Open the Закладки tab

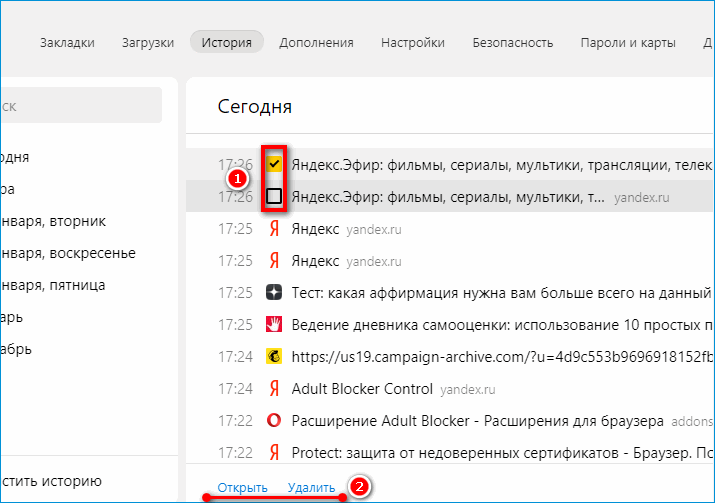pyautogui.click(x=67, y=42)
